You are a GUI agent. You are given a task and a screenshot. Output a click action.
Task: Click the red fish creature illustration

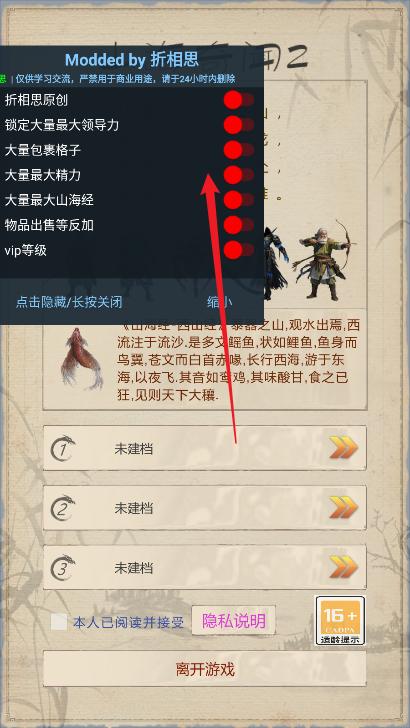coord(81,358)
